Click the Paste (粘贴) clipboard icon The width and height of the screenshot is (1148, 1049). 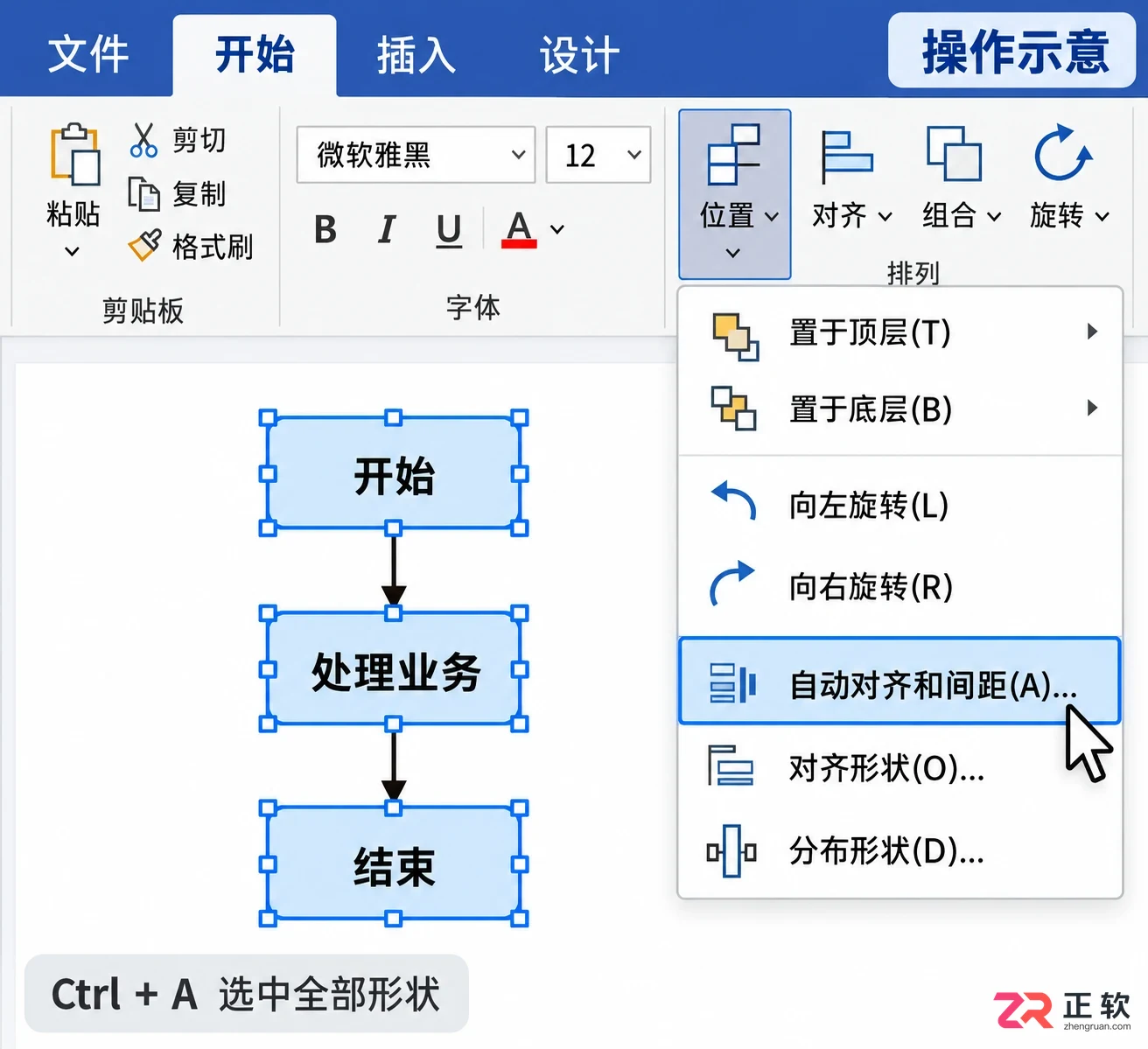[x=74, y=155]
